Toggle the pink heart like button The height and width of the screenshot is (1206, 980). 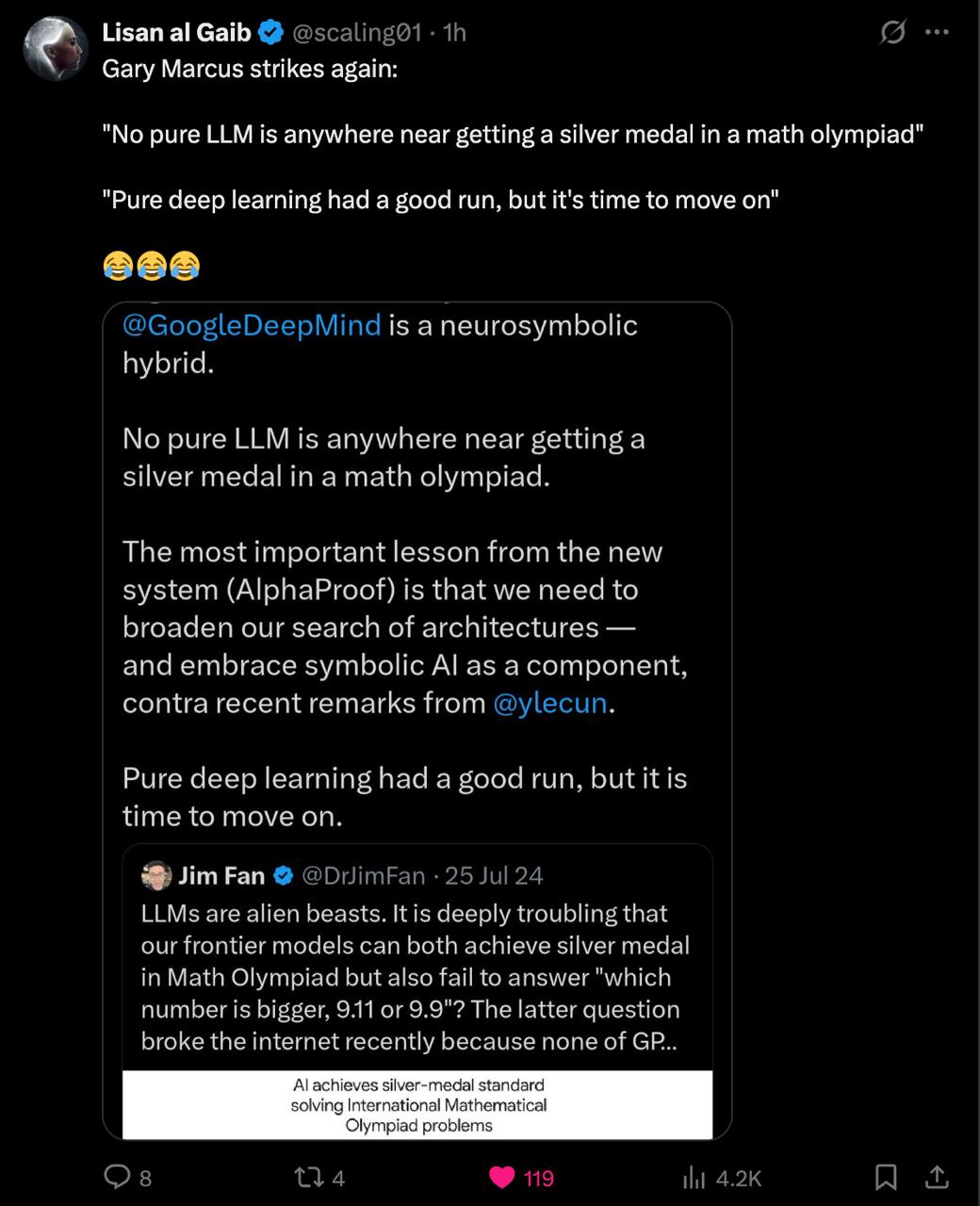(502, 1177)
